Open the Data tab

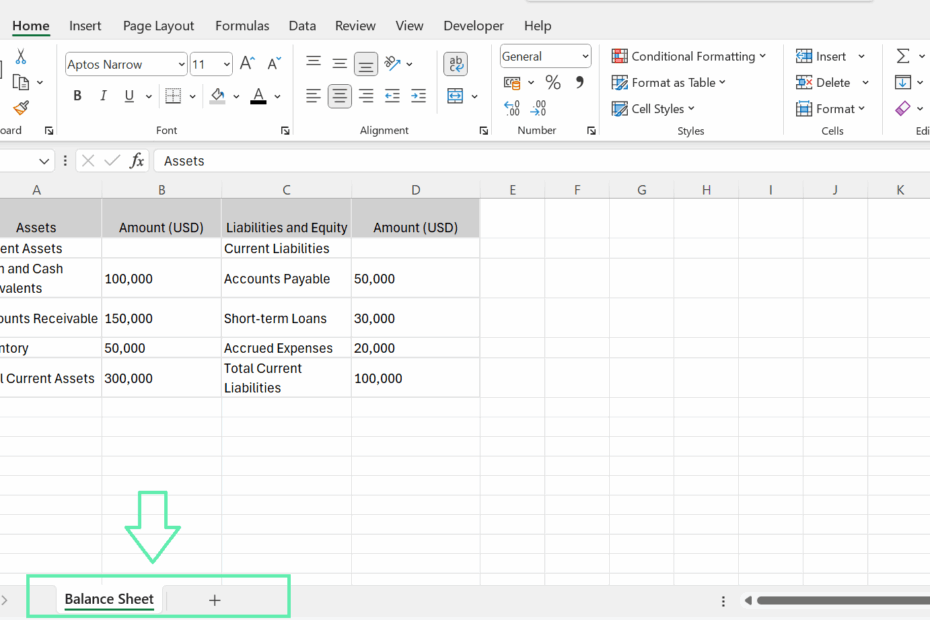(302, 26)
